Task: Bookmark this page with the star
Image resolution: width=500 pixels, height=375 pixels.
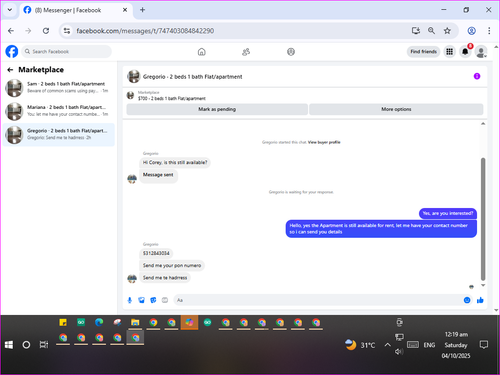Action: 447,31
